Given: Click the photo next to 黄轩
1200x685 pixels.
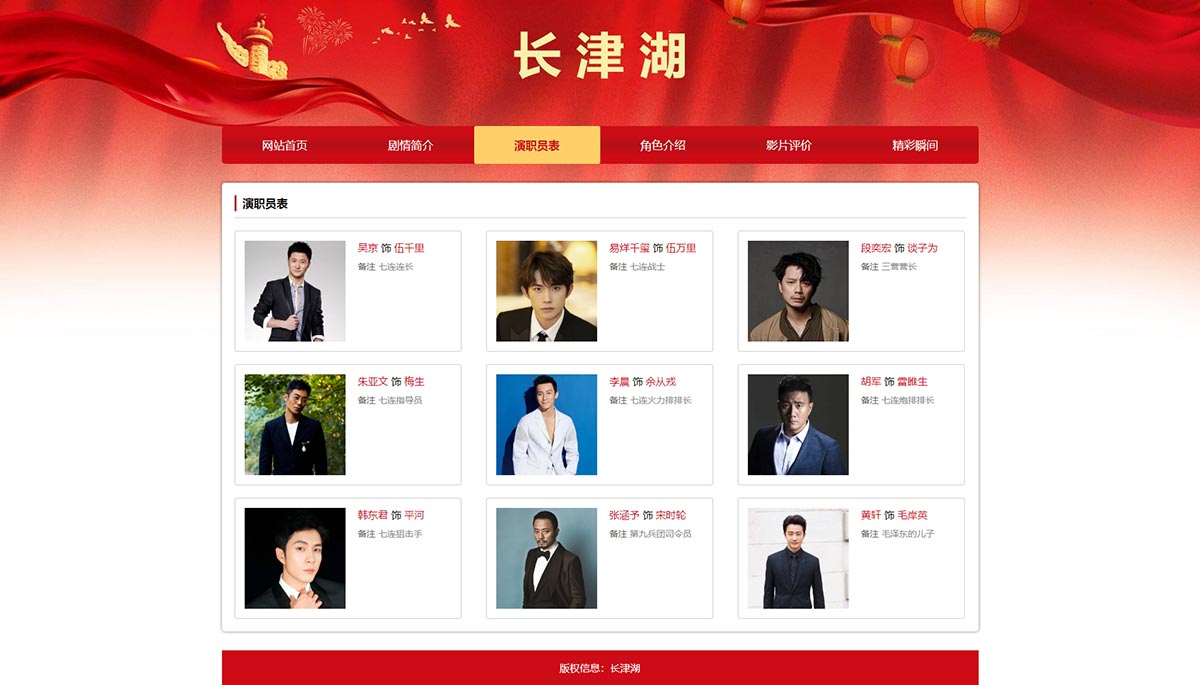Looking at the screenshot, I should 798,558.
